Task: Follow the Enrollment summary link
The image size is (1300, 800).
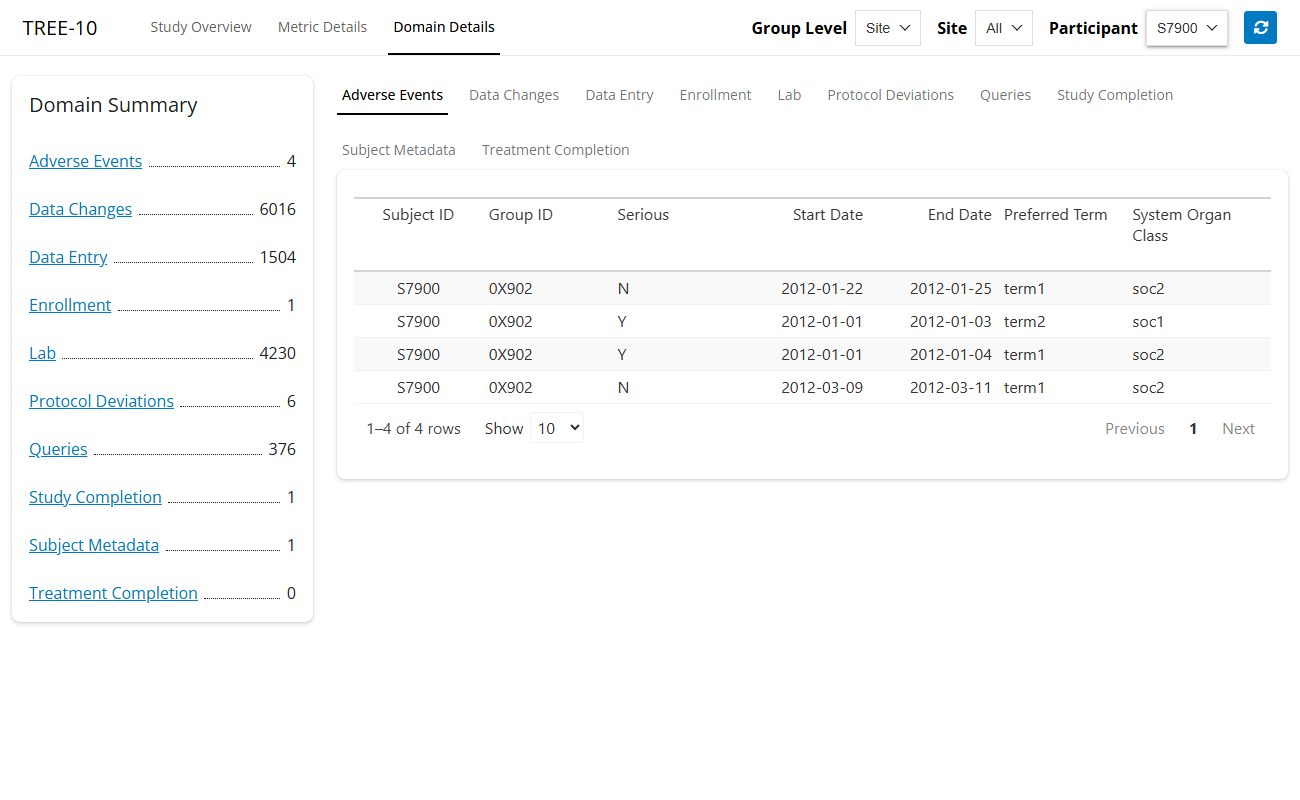Action: (x=70, y=305)
